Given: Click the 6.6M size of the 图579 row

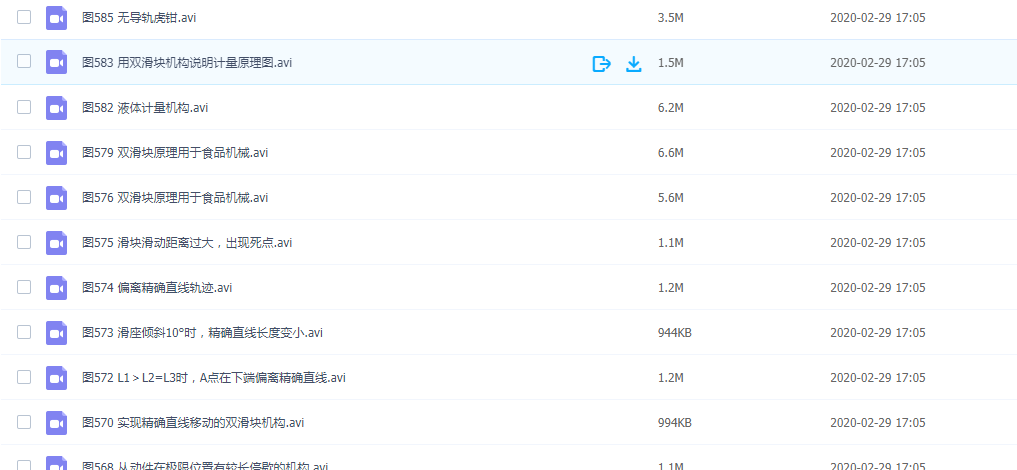Looking at the screenshot, I should tap(670, 153).
